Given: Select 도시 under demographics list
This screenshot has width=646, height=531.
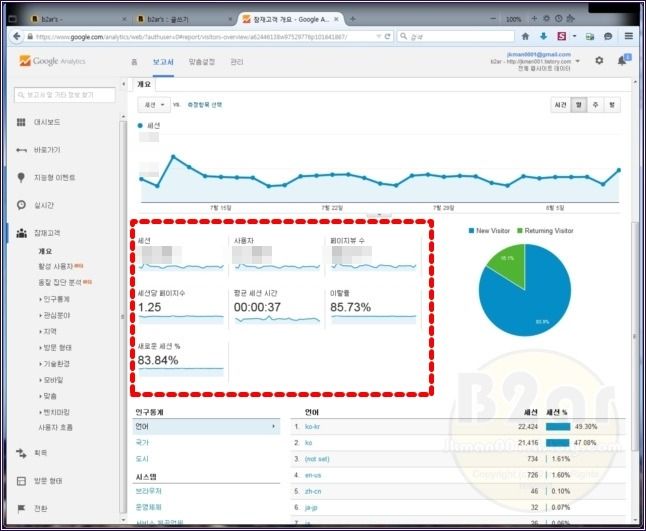Looking at the screenshot, I should [x=142, y=458].
